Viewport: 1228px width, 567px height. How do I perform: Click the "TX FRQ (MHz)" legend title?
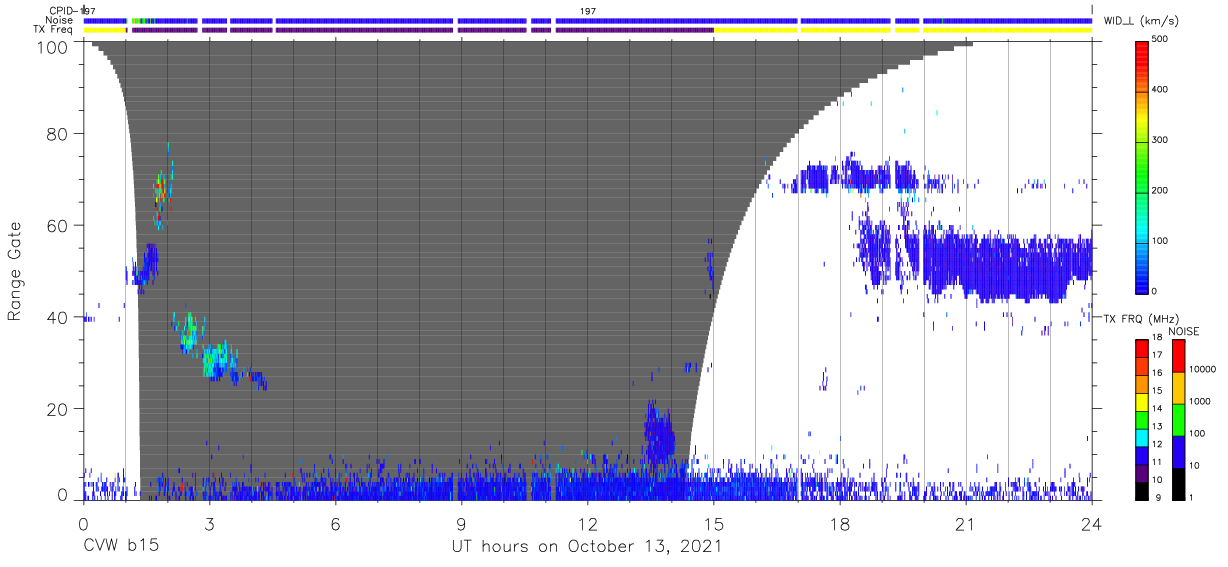pos(1134,318)
